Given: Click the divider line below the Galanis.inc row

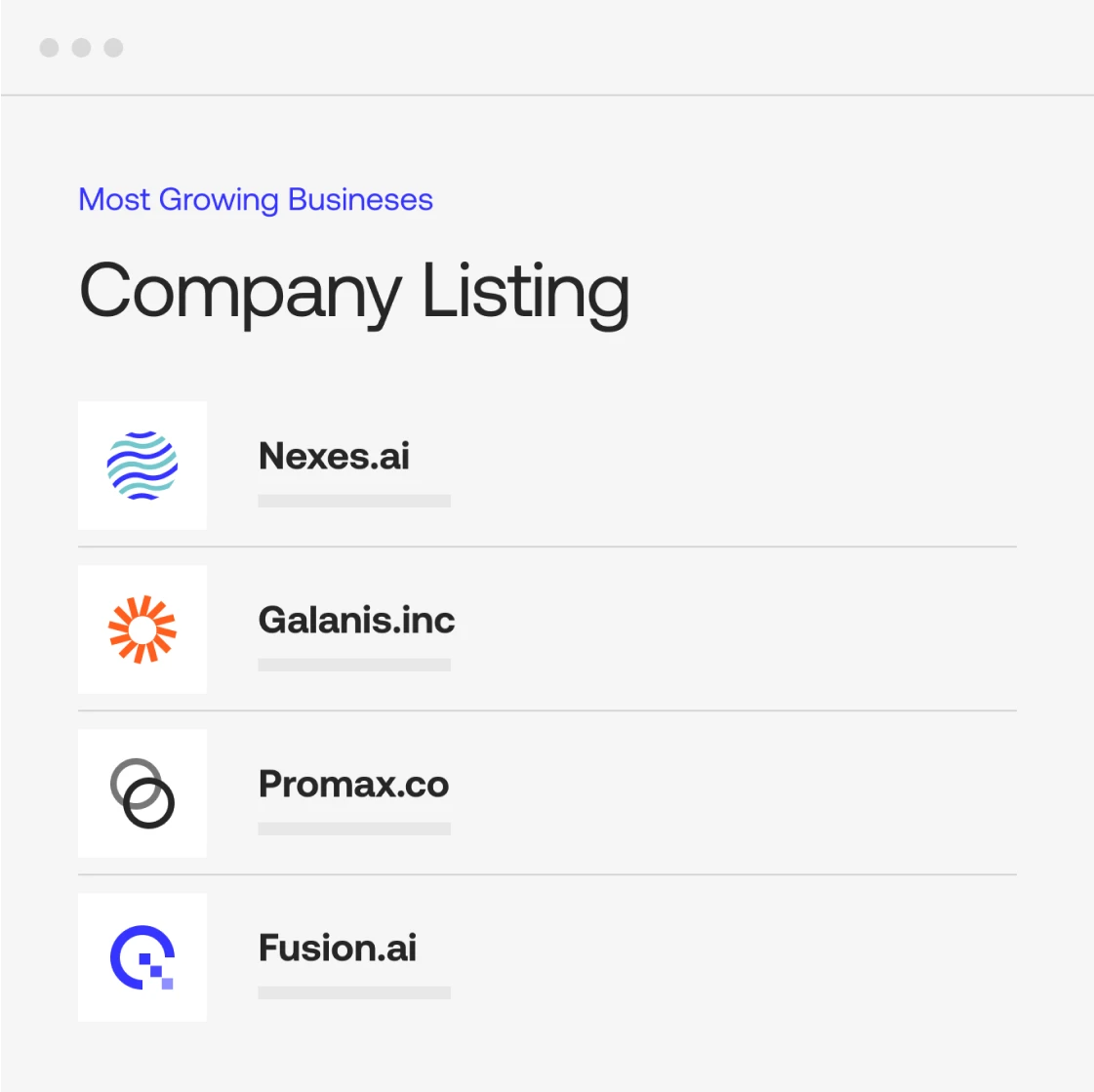Looking at the screenshot, I should pos(547,710).
